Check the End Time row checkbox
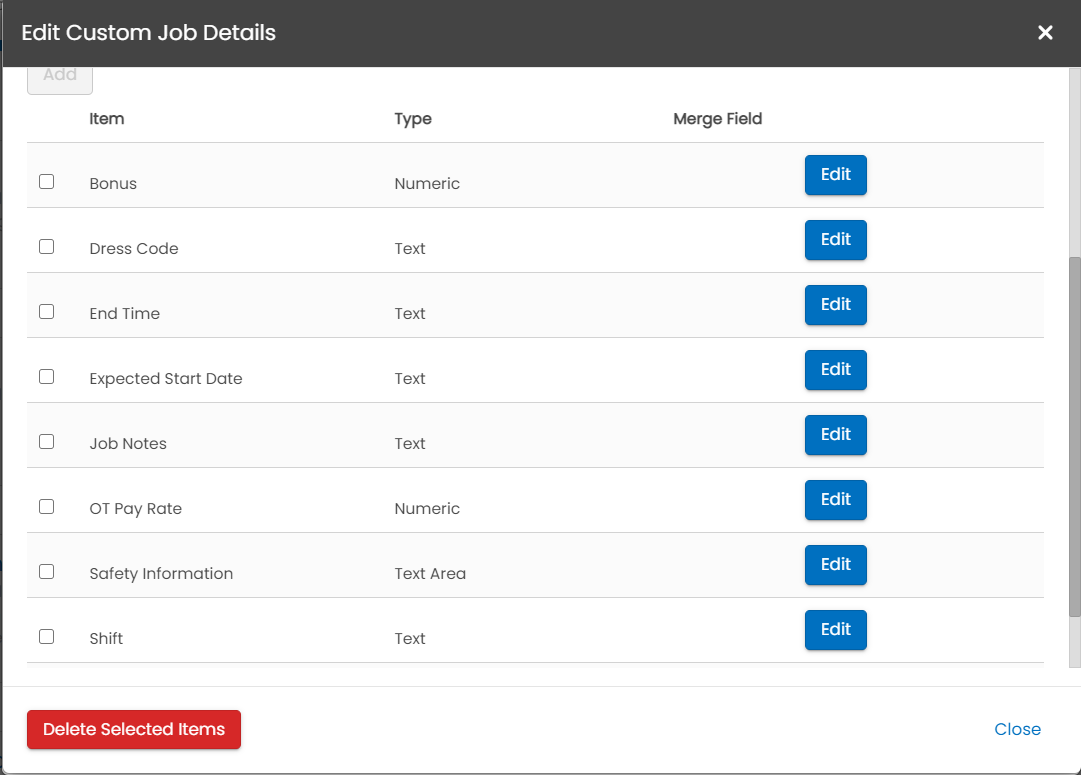Viewport: 1081px width, 775px height. [x=46, y=312]
